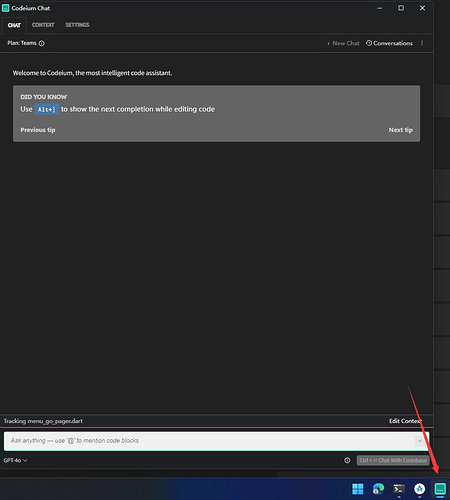450x500 pixels.
Task: Open Microsoft Edge from taskbar
Action: pyautogui.click(x=378, y=489)
